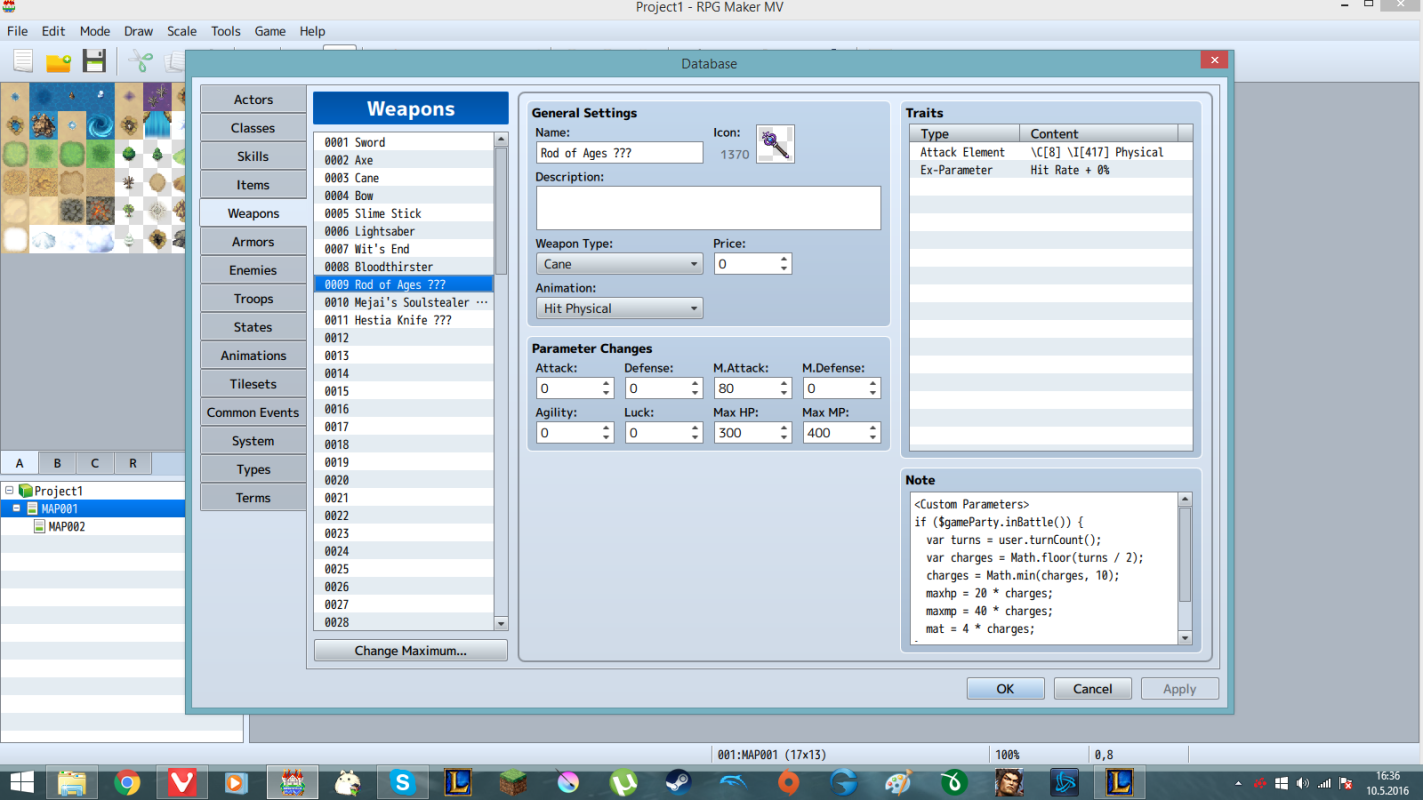Image resolution: width=1423 pixels, height=800 pixels.
Task: Click the M.Attack stepper showing 80
Action: pyautogui.click(x=752, y=388)
